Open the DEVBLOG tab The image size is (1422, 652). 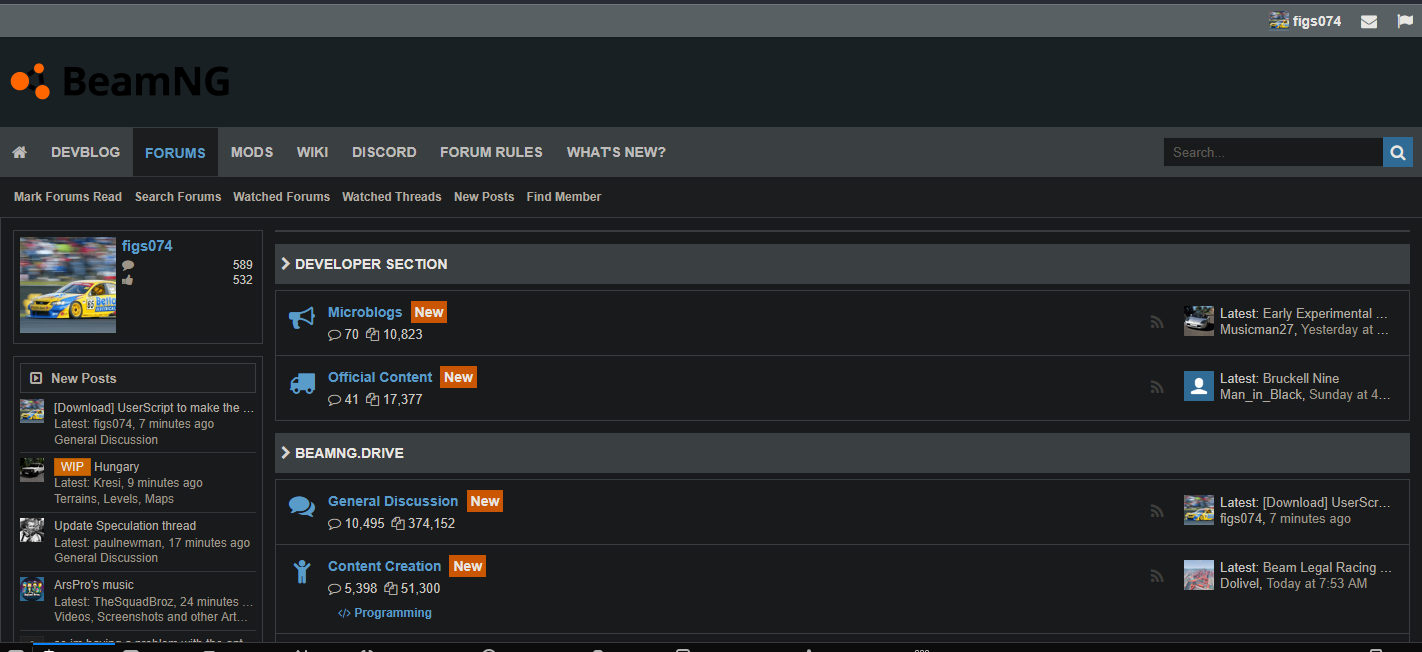86,152
